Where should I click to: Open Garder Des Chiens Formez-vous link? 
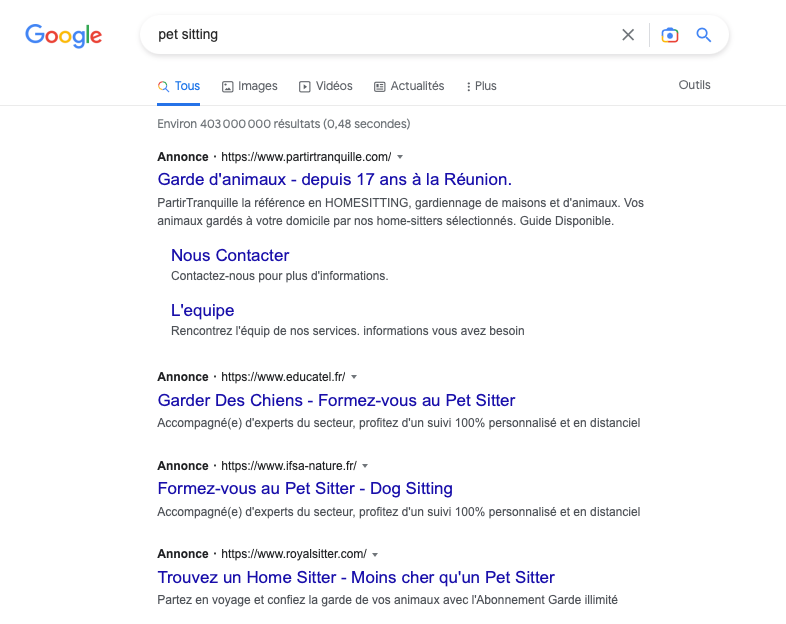(x=336, y=400)
